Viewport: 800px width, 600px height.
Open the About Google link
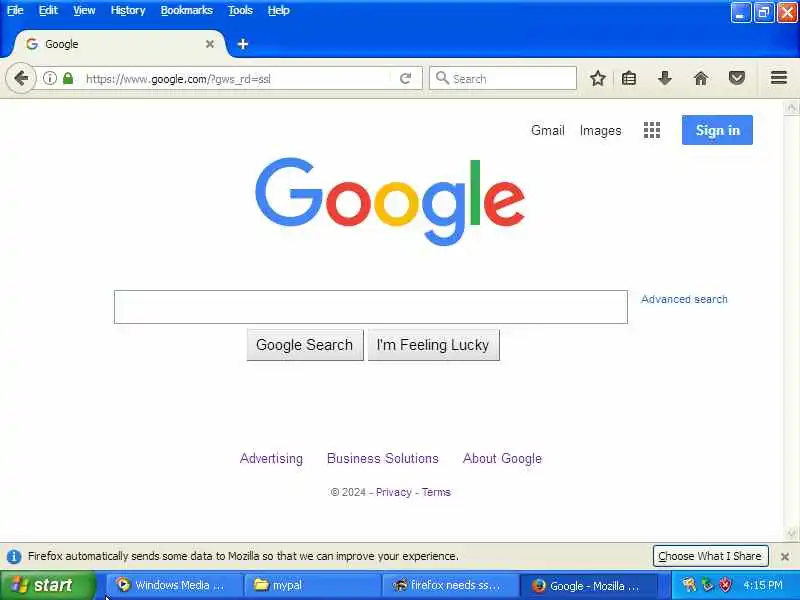[x=502, y=458]
